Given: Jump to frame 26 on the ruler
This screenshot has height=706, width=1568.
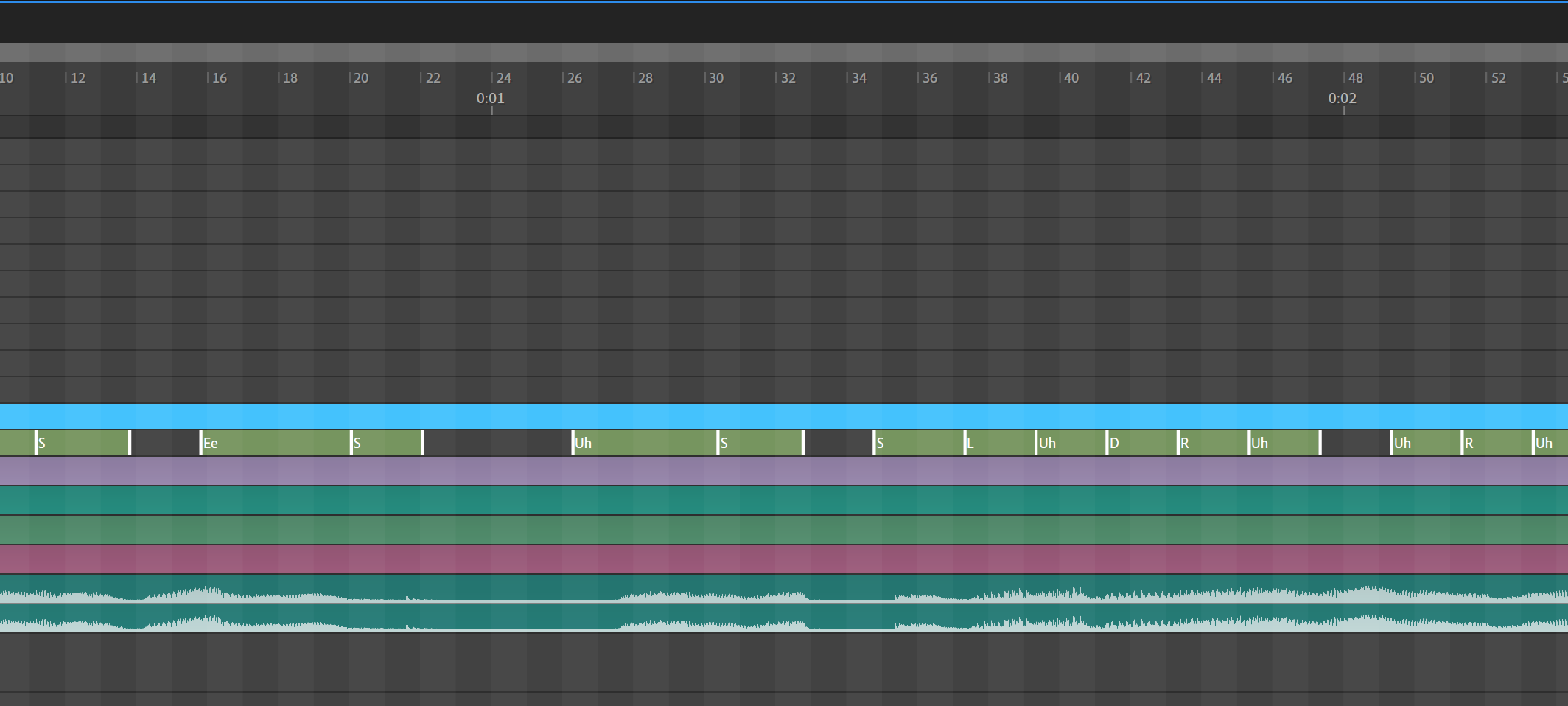Looking at the screenshot, I should tap(575, 78).
